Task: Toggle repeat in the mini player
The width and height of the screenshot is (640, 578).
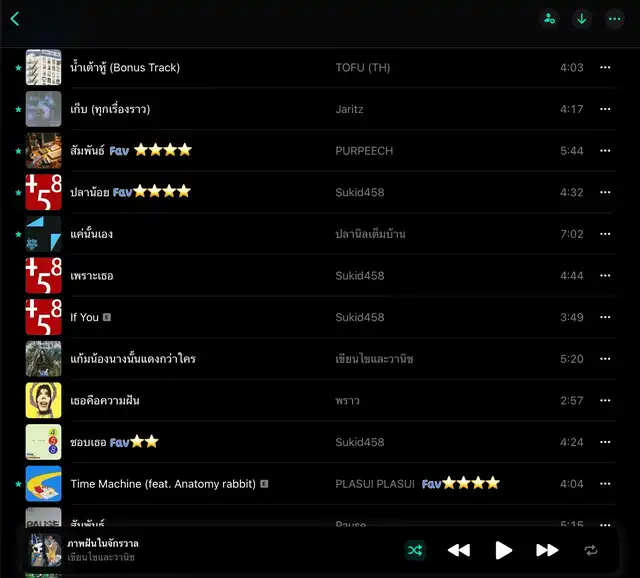Action: click(591, 550)
